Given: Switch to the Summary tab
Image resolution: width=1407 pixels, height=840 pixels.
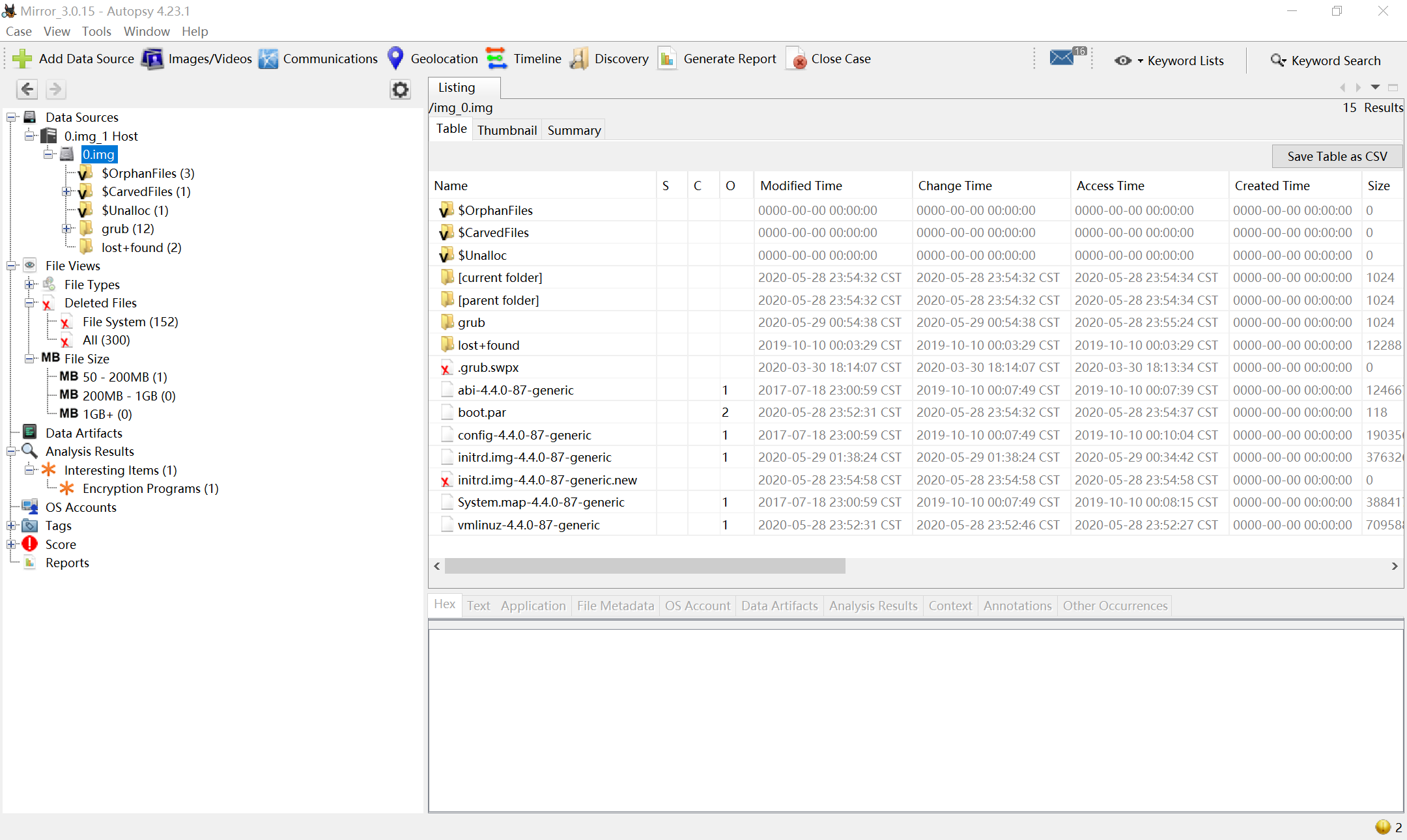Looking at the screenshot, I should pos(574,130).
